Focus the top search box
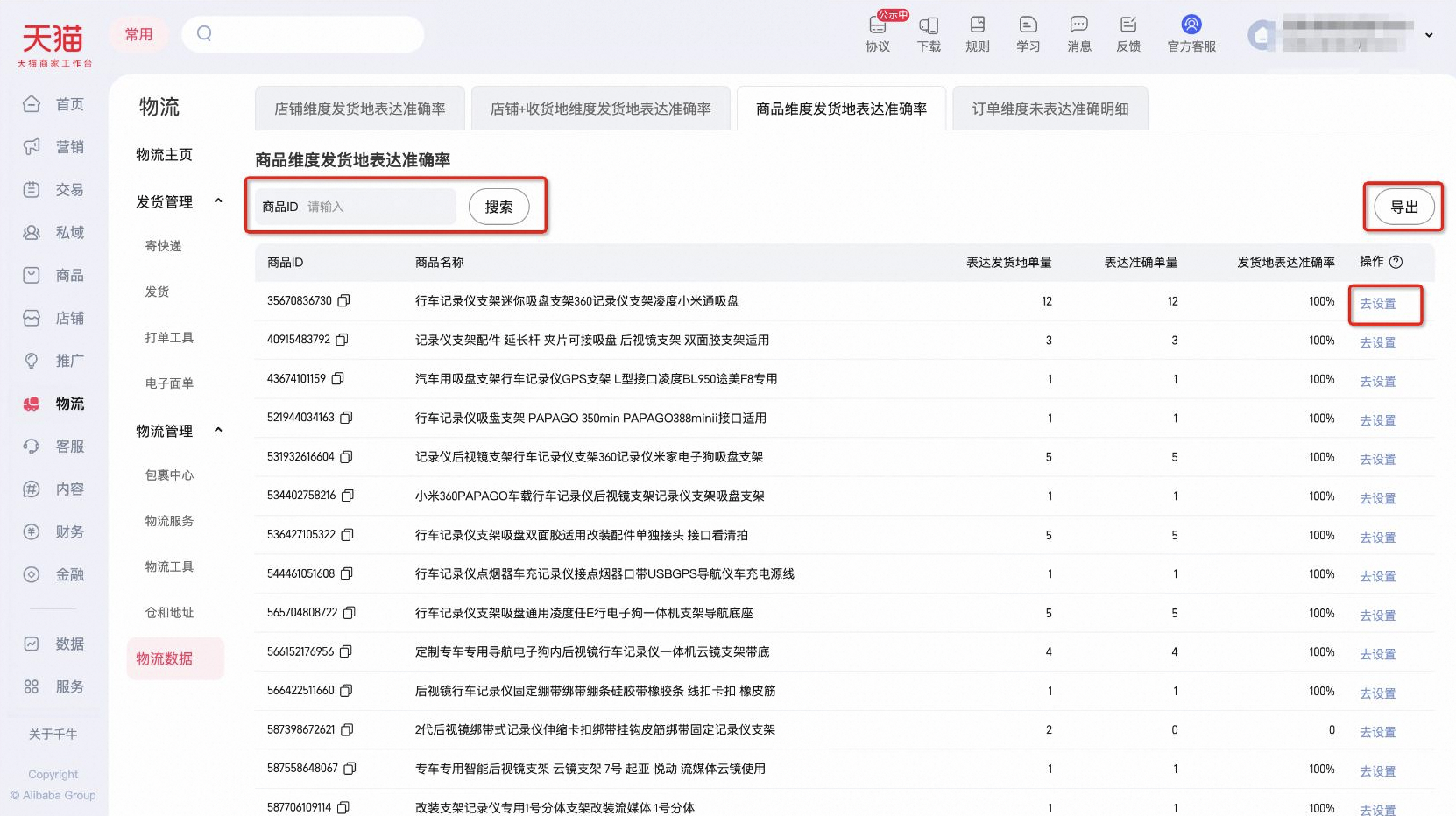The width and height of the screenshot is (1456, 816). coord(303,34)
